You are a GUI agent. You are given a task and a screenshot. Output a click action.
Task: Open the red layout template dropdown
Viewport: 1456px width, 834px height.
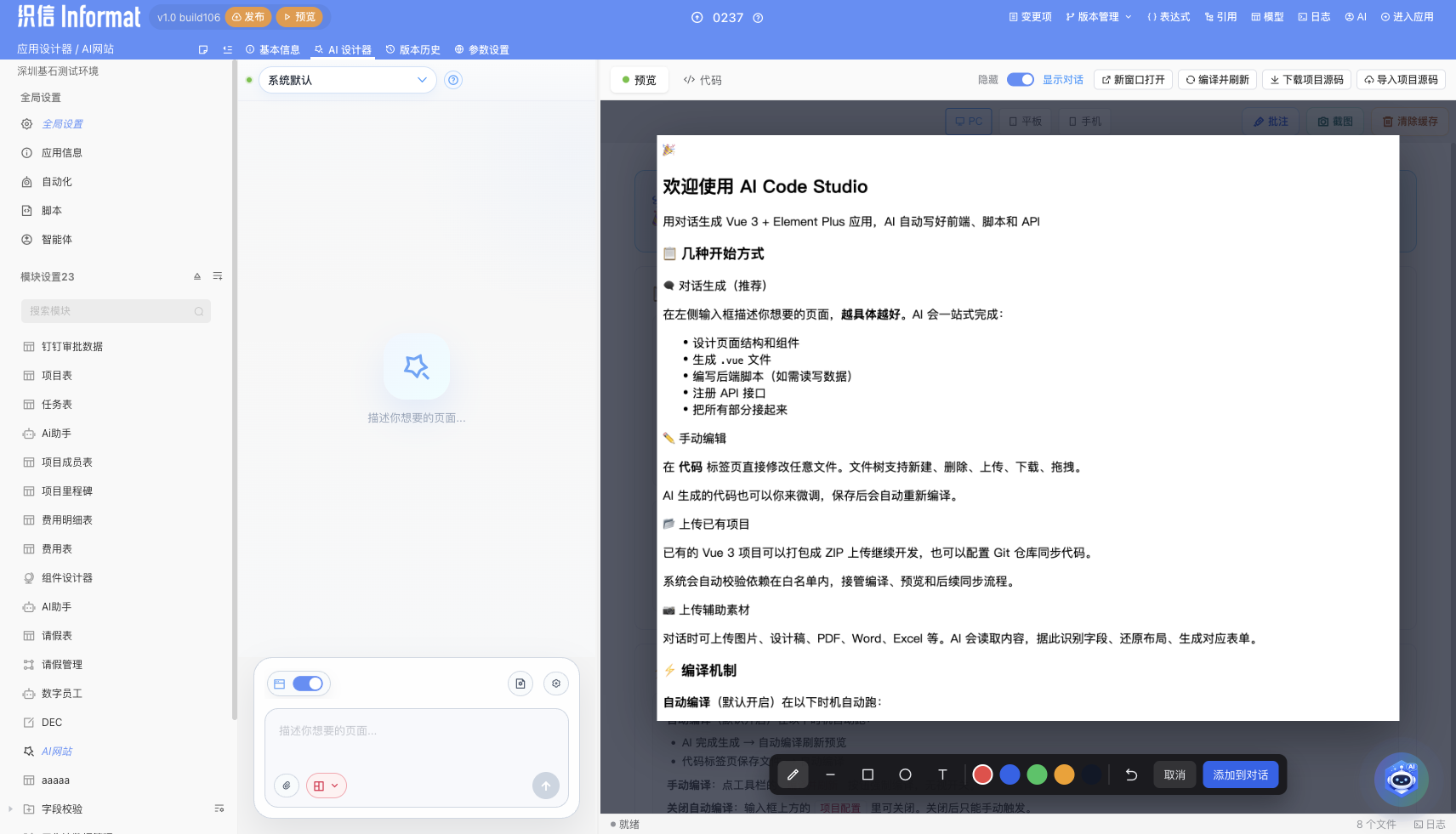click(x=326, y=786)
